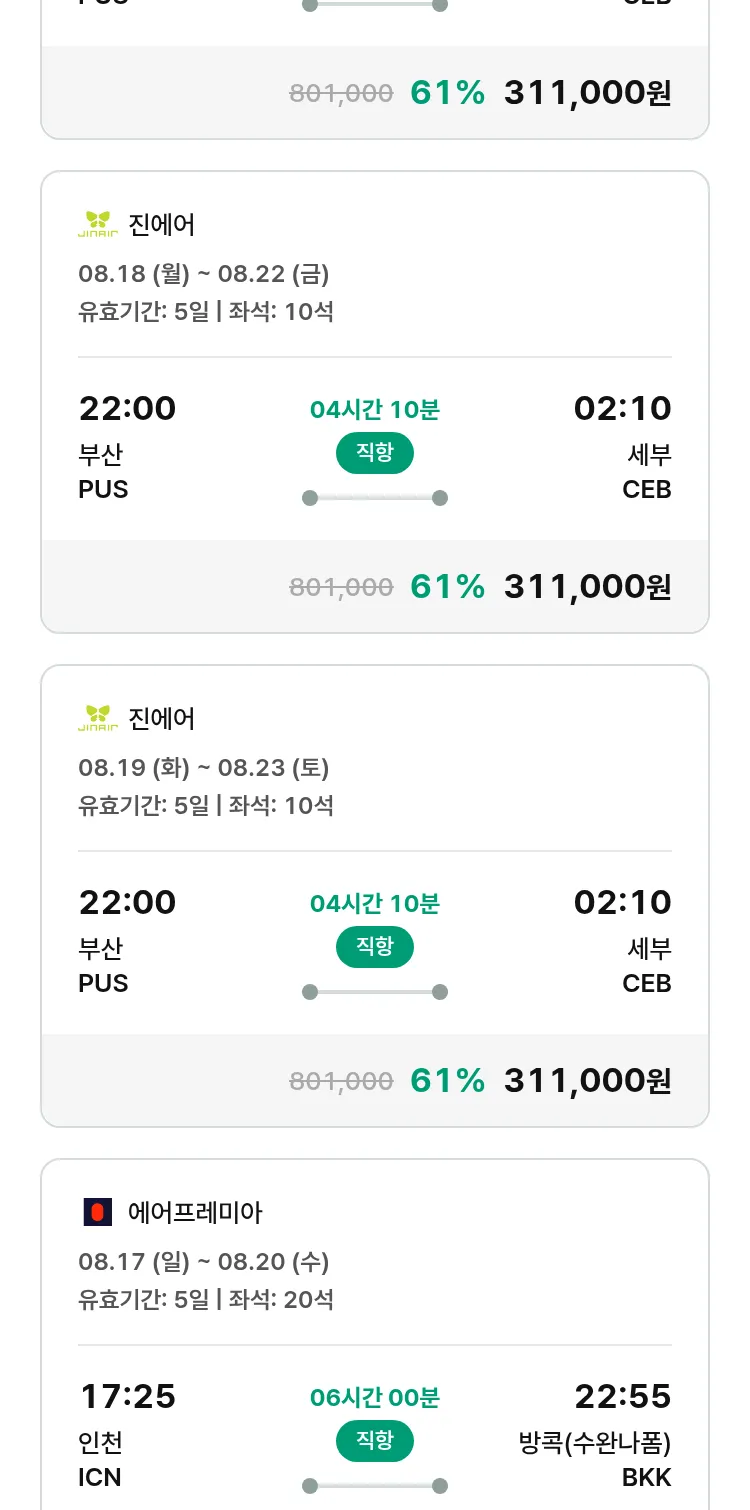The height and width of the screenshot is (1510, 750).
Task: Select 311,000원 price on 08.19 flight
Action: [x=587, y=1080]
